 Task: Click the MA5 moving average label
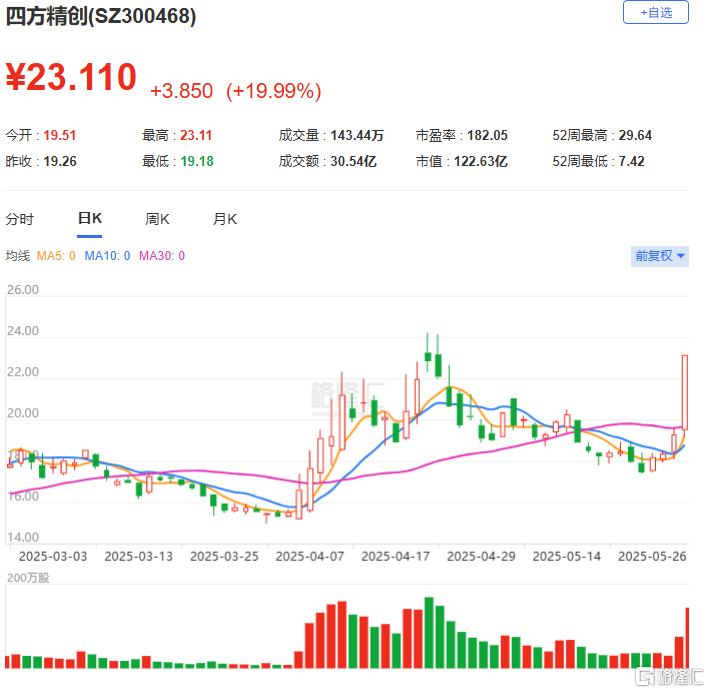tap(56, 256)
